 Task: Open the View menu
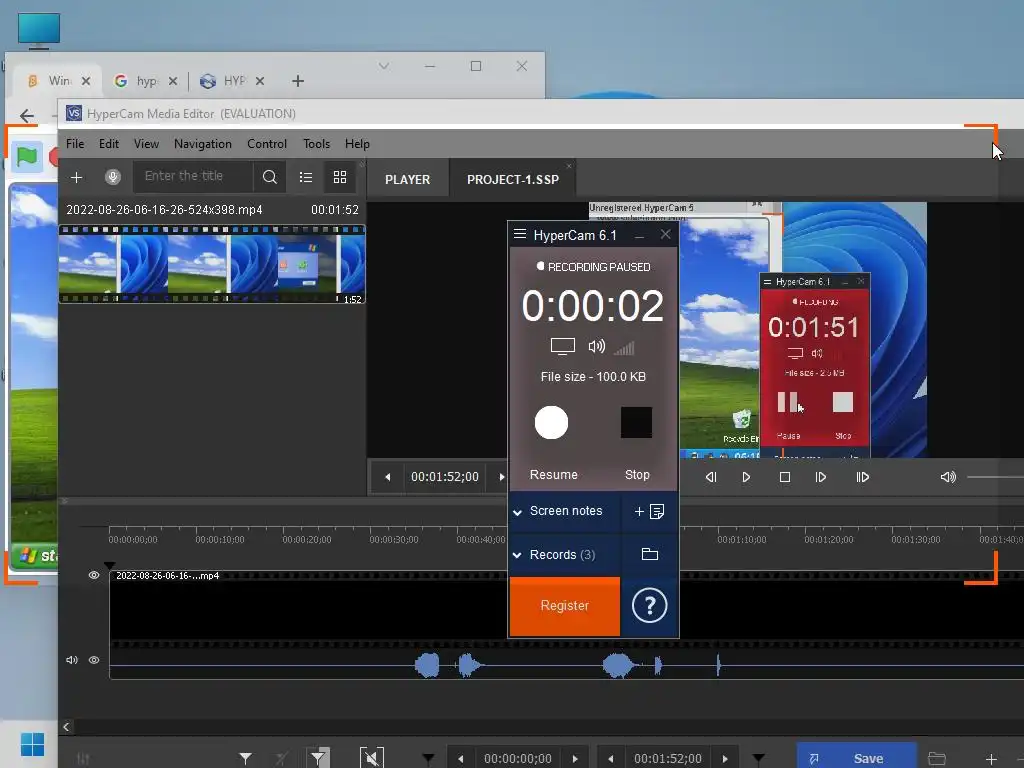(x=146, y=144)
